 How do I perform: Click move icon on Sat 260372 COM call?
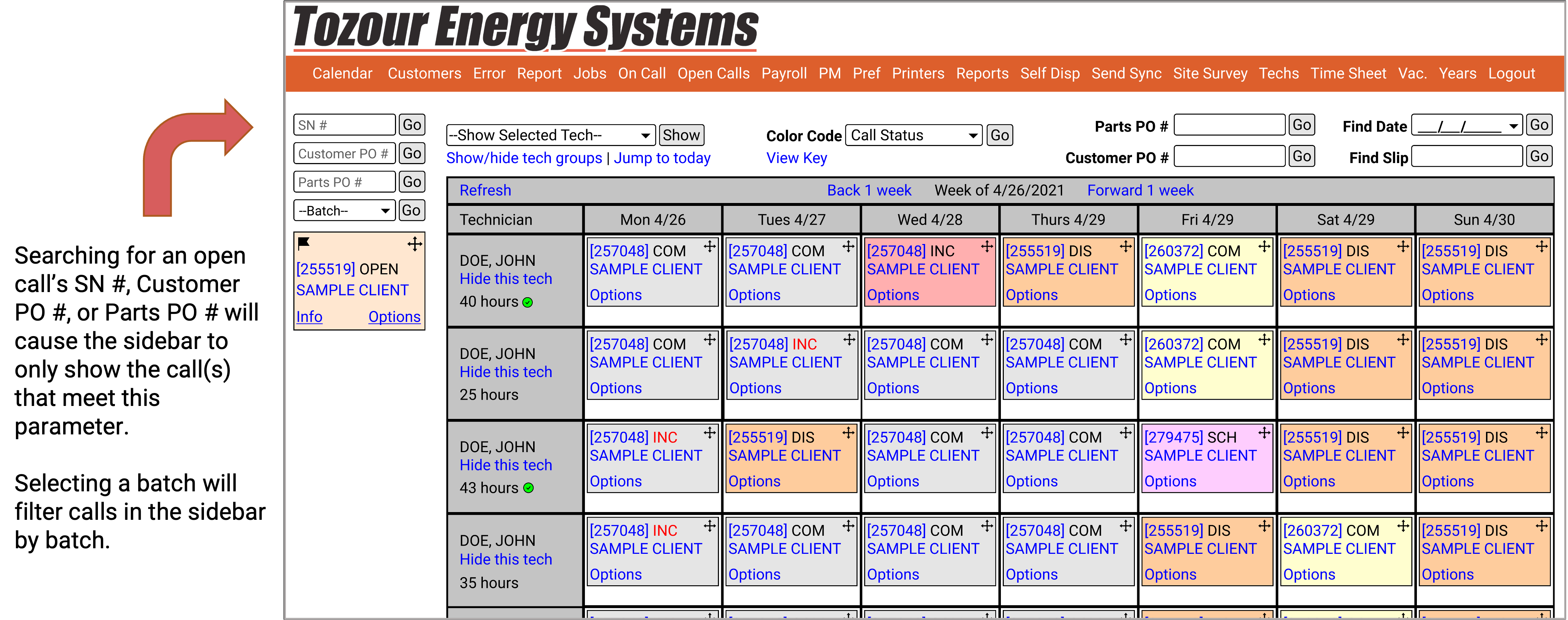tap(1403, 526)
